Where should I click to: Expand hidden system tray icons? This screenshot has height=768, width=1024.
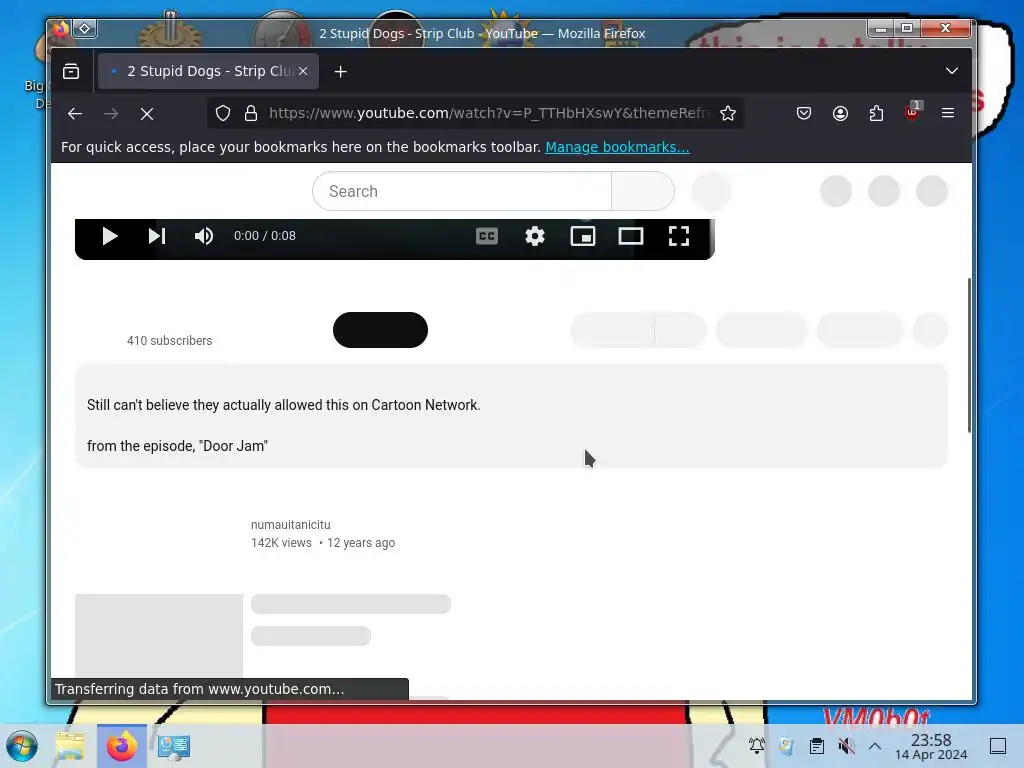point(875,746)
